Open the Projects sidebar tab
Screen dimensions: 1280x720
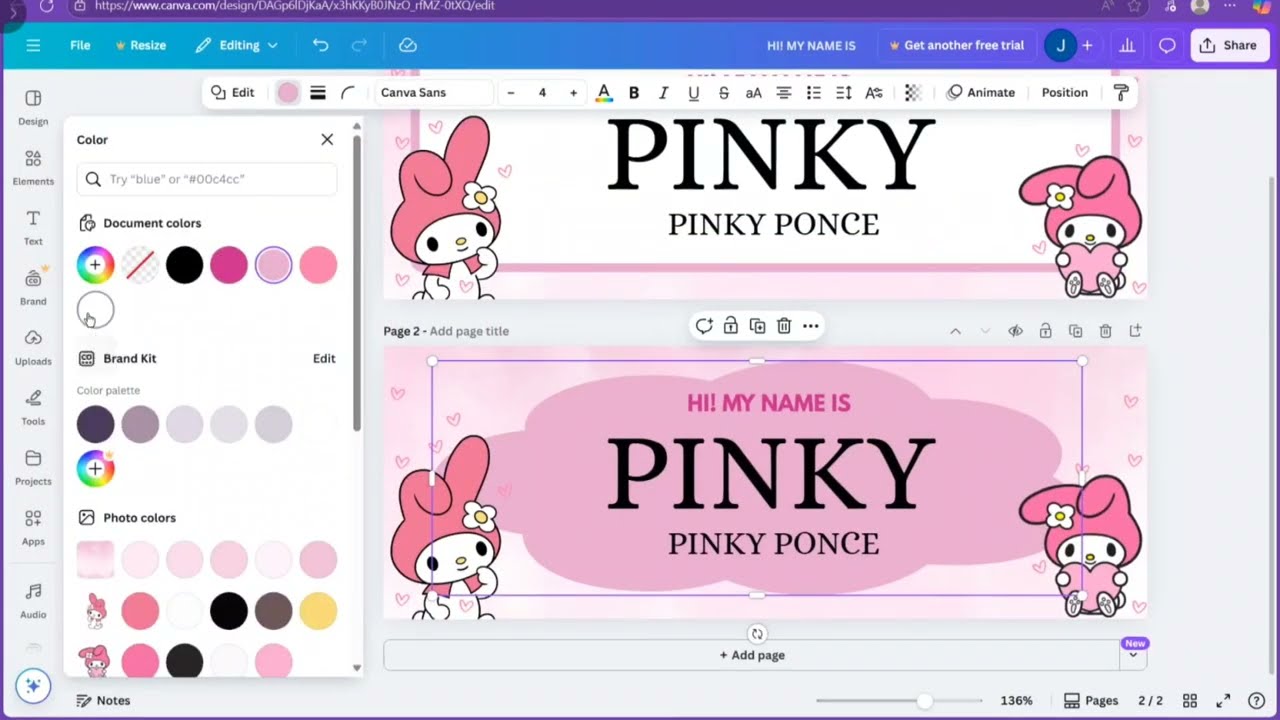point(33,468)
